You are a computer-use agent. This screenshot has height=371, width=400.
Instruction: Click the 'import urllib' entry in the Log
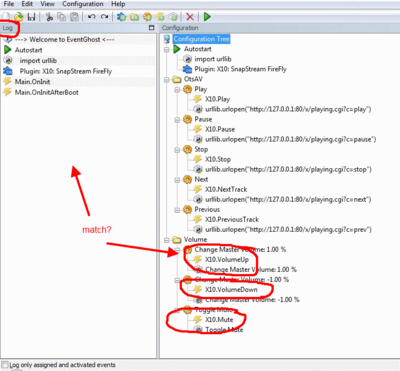[38, 61]
